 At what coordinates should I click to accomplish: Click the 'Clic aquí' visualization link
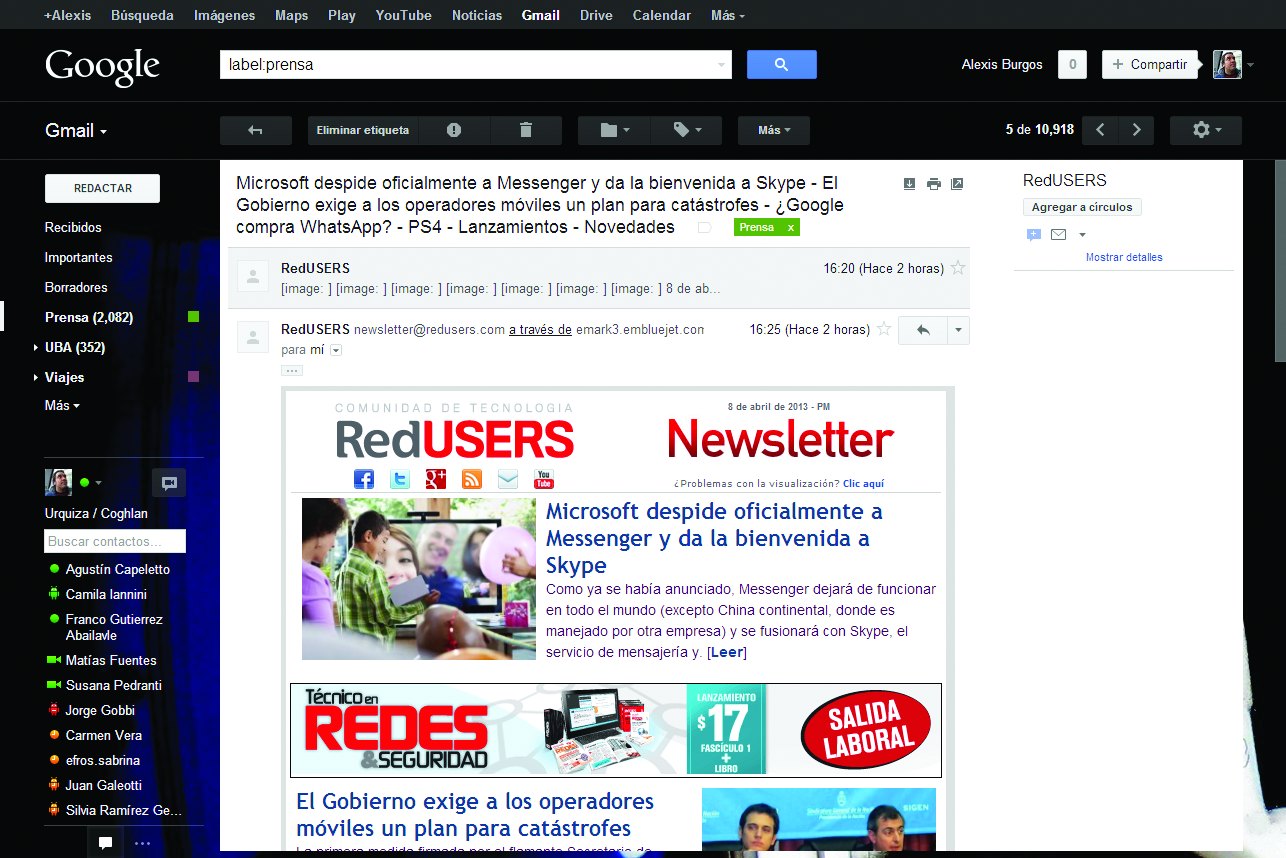tap(863, 483)
